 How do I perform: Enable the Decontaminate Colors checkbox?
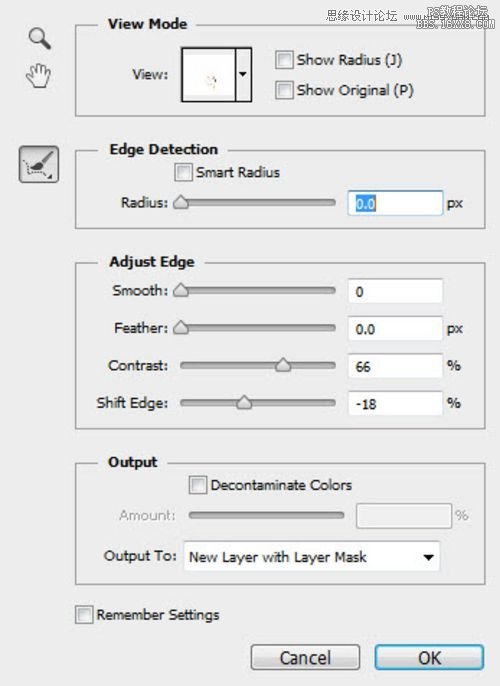tap(198, 485)
